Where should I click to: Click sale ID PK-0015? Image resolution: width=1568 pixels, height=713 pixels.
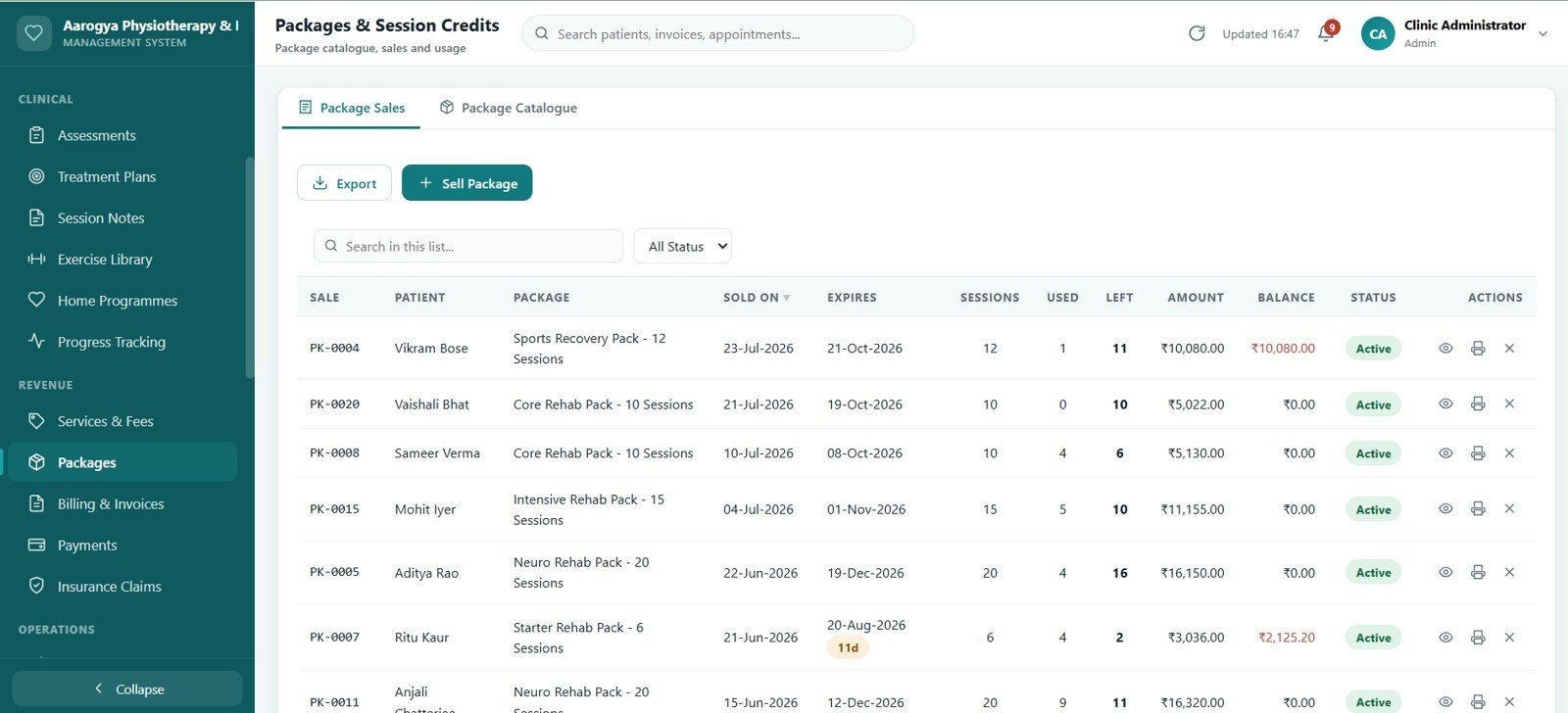(334, 509)
